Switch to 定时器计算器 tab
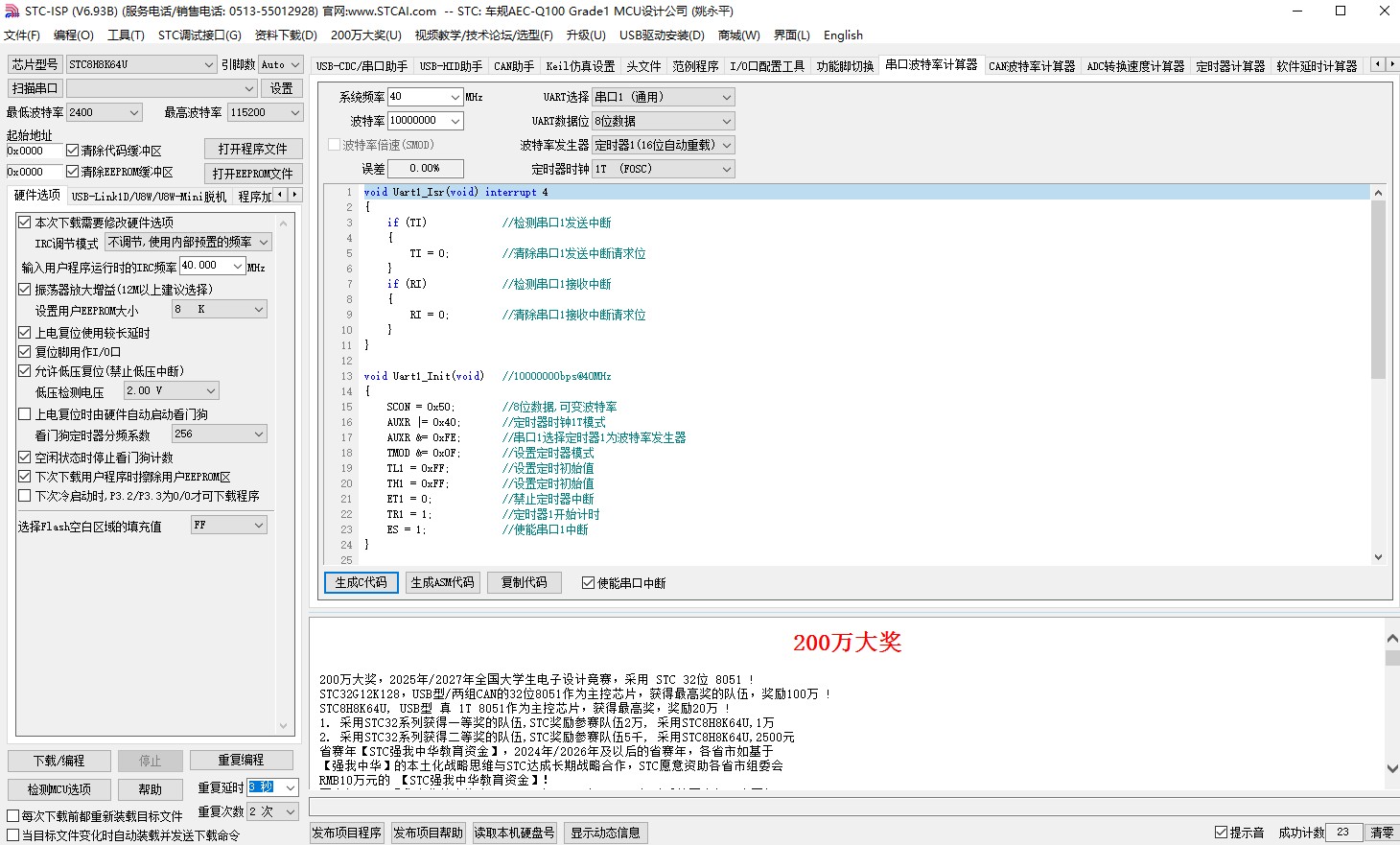Screen dimensions: 1400x845 [x=1230, y=66]
